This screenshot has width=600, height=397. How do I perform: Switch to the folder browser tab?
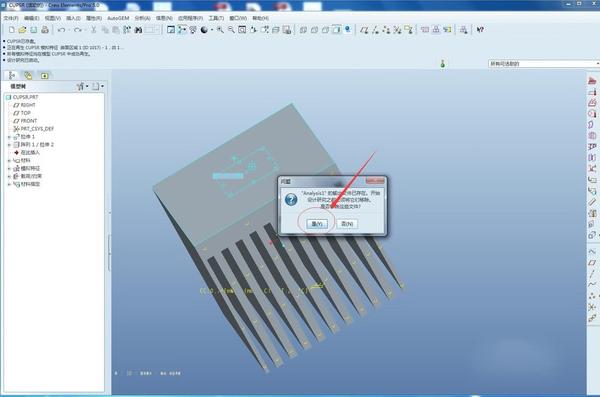tap(28, 75)
